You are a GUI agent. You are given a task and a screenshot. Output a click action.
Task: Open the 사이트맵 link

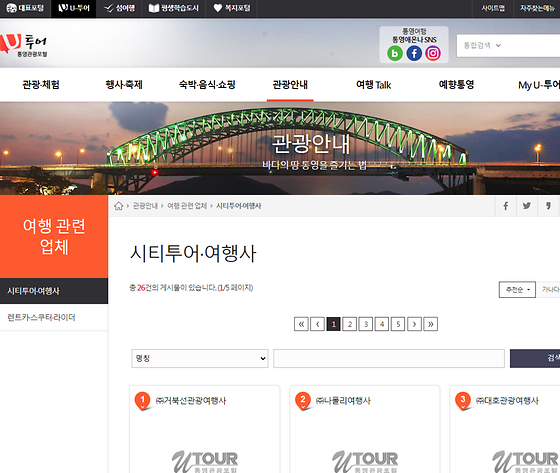coord(493,8)
